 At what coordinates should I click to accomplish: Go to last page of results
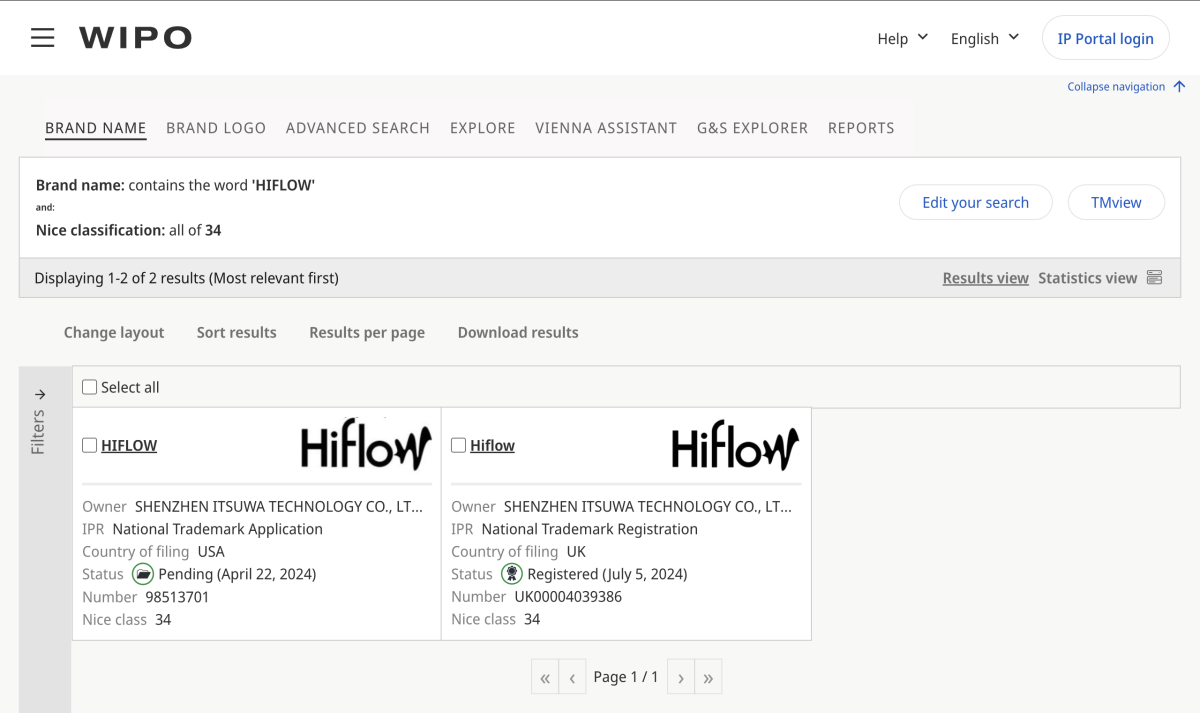pos(708,678)
